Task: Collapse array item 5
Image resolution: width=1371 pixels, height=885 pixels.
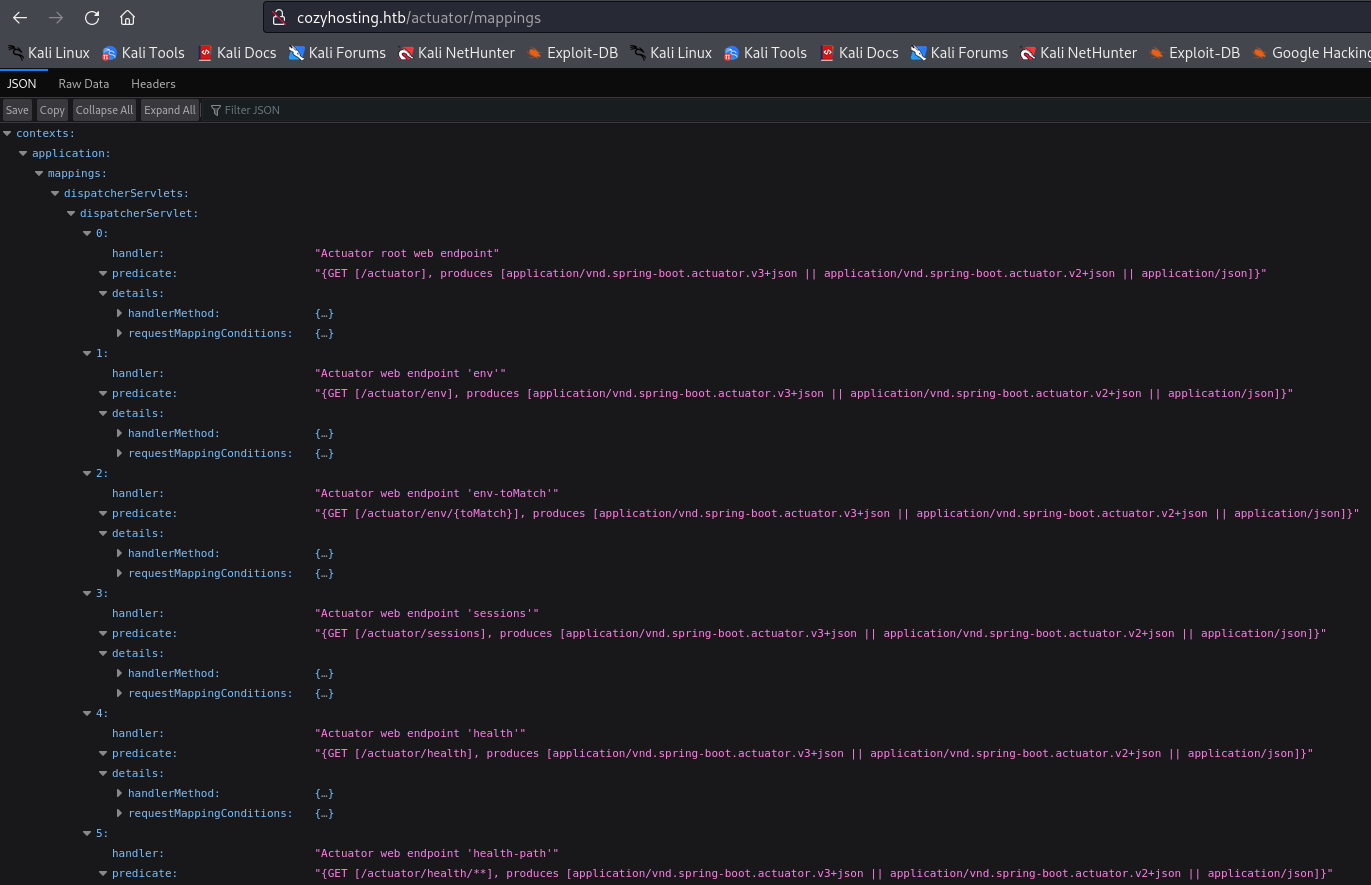Action: click(x=88, y=833)
